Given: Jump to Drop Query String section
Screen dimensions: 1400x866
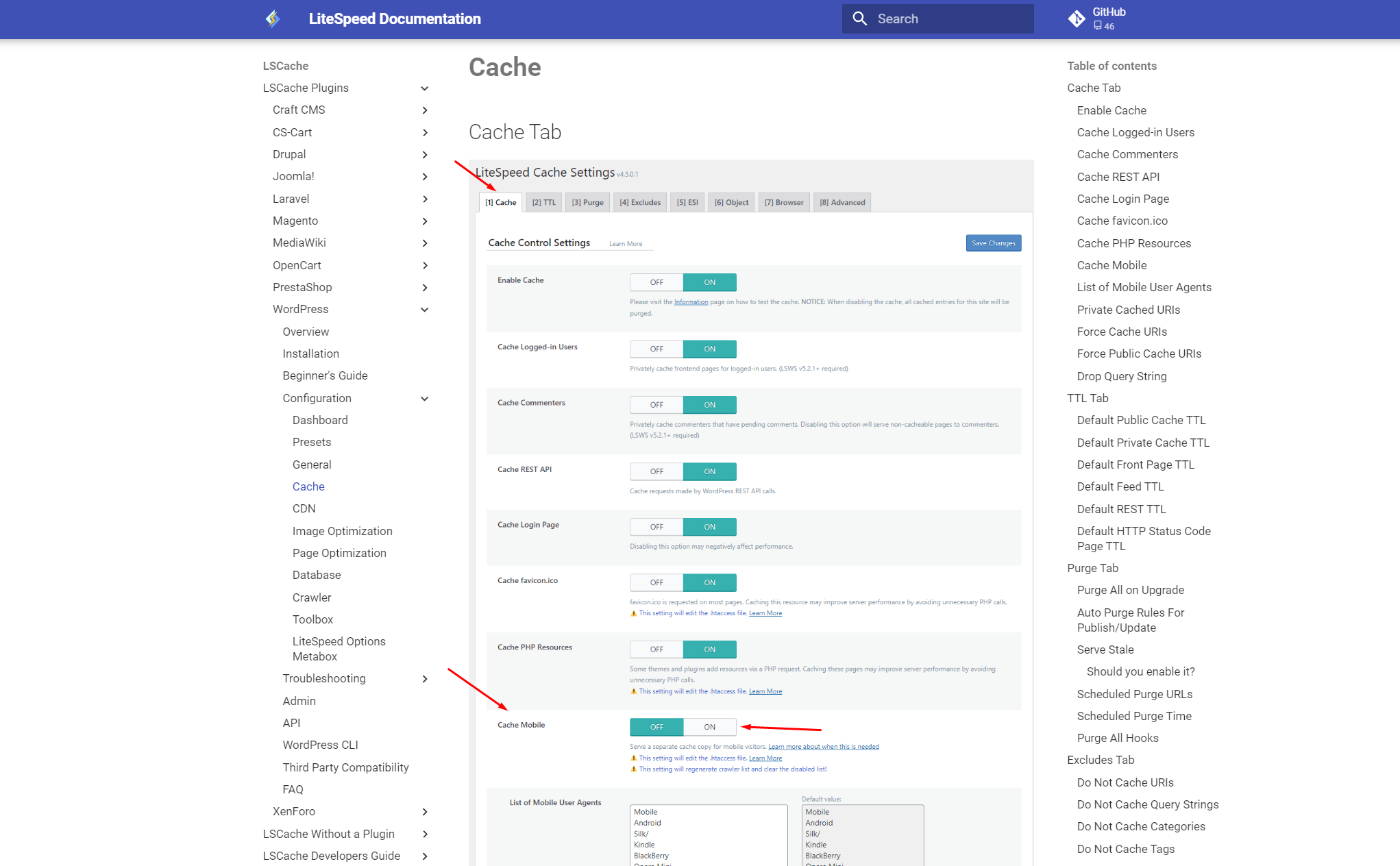Looking at the screenshot, I should (1121, 376).
